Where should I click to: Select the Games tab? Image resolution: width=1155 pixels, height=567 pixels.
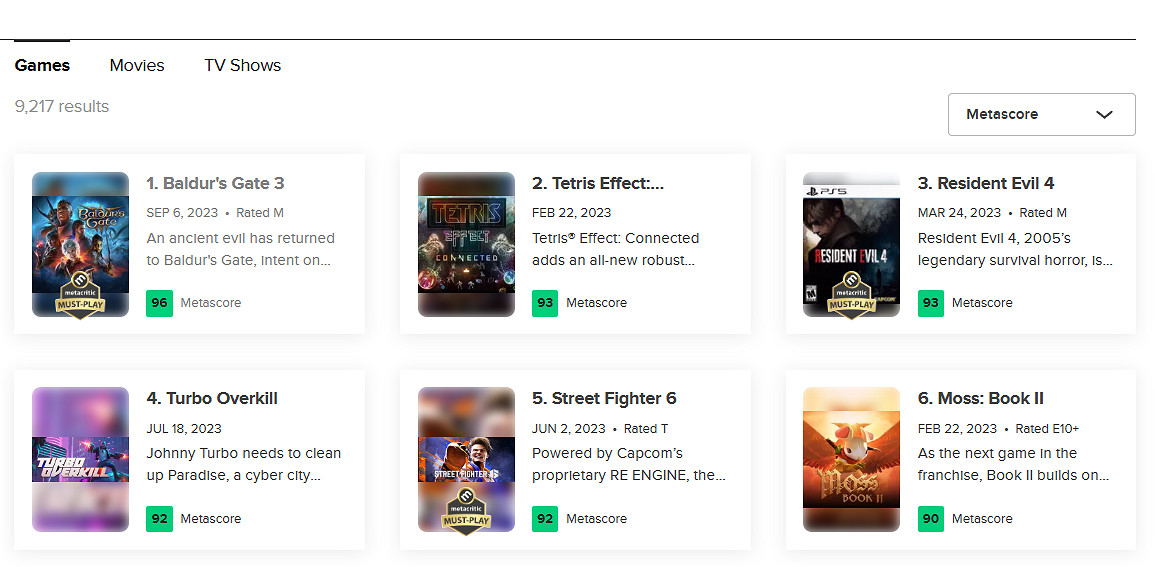(42, 65)
